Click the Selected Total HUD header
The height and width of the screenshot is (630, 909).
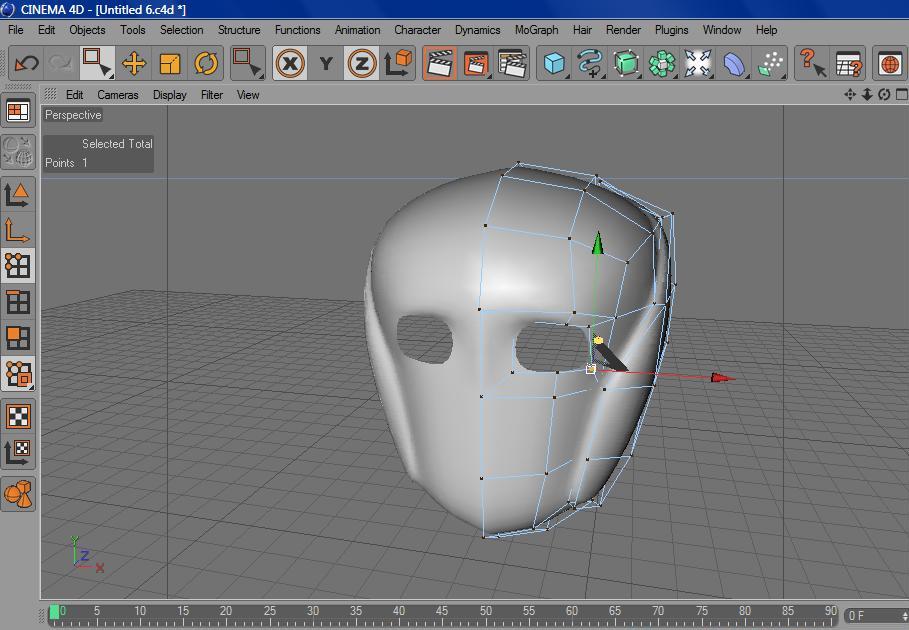pyautogui.click(x=117, y=144)
